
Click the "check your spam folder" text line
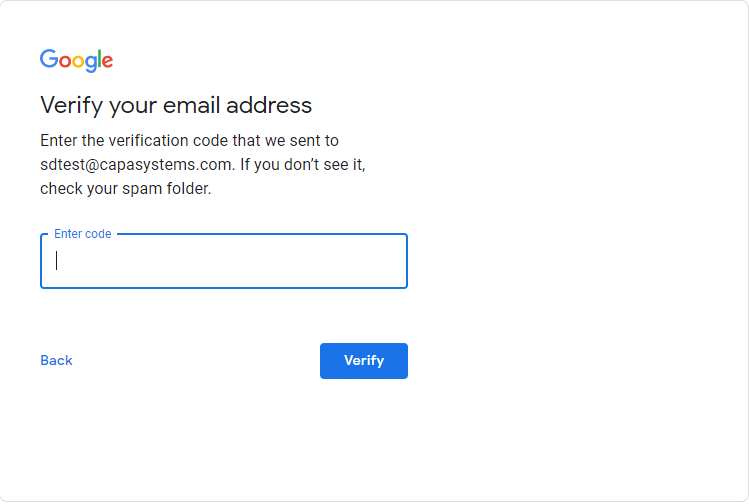pyautogui.click(x=126, y=189)
